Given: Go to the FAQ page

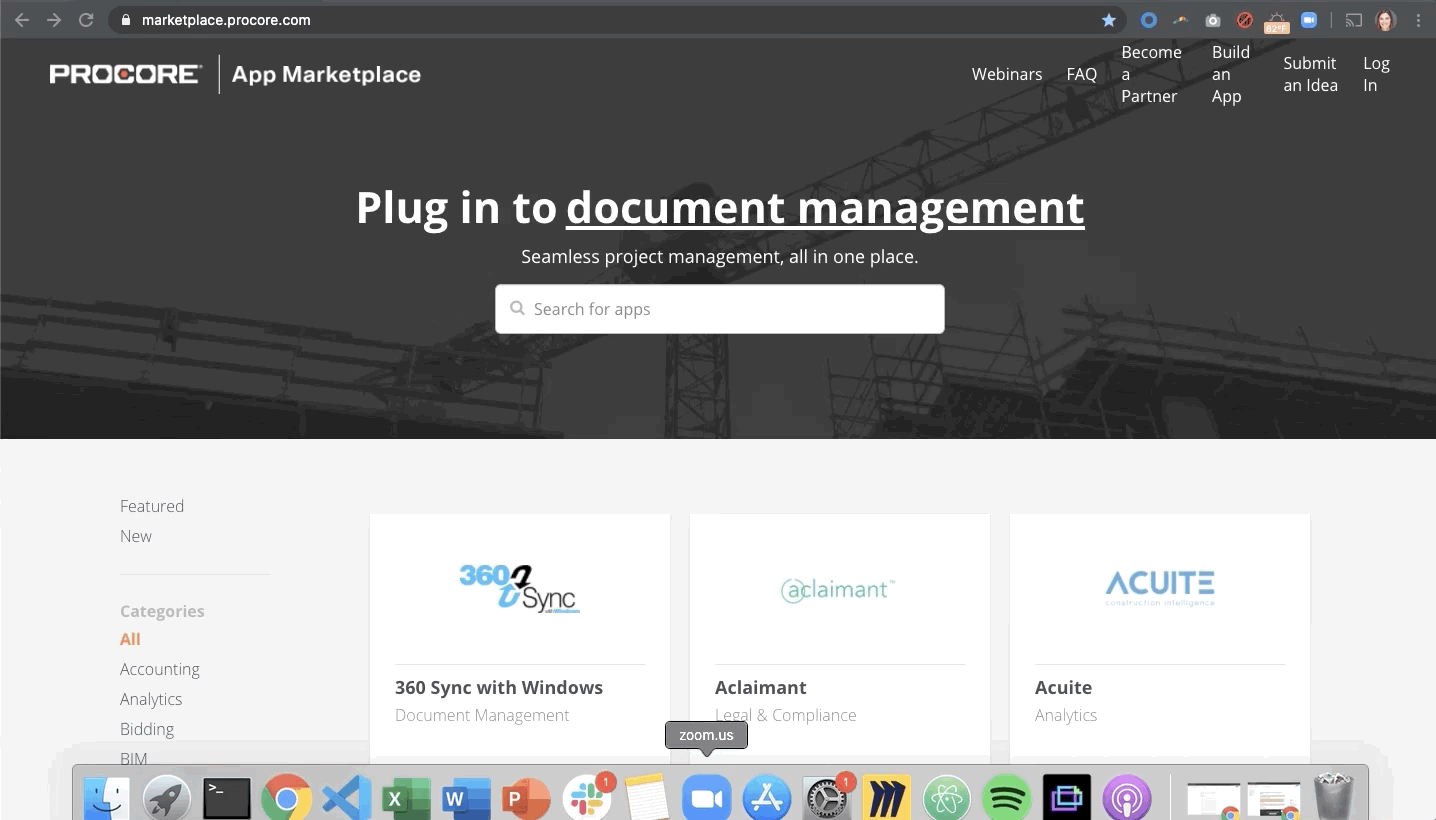Looking at the screenshot, I should point(1081,74).
